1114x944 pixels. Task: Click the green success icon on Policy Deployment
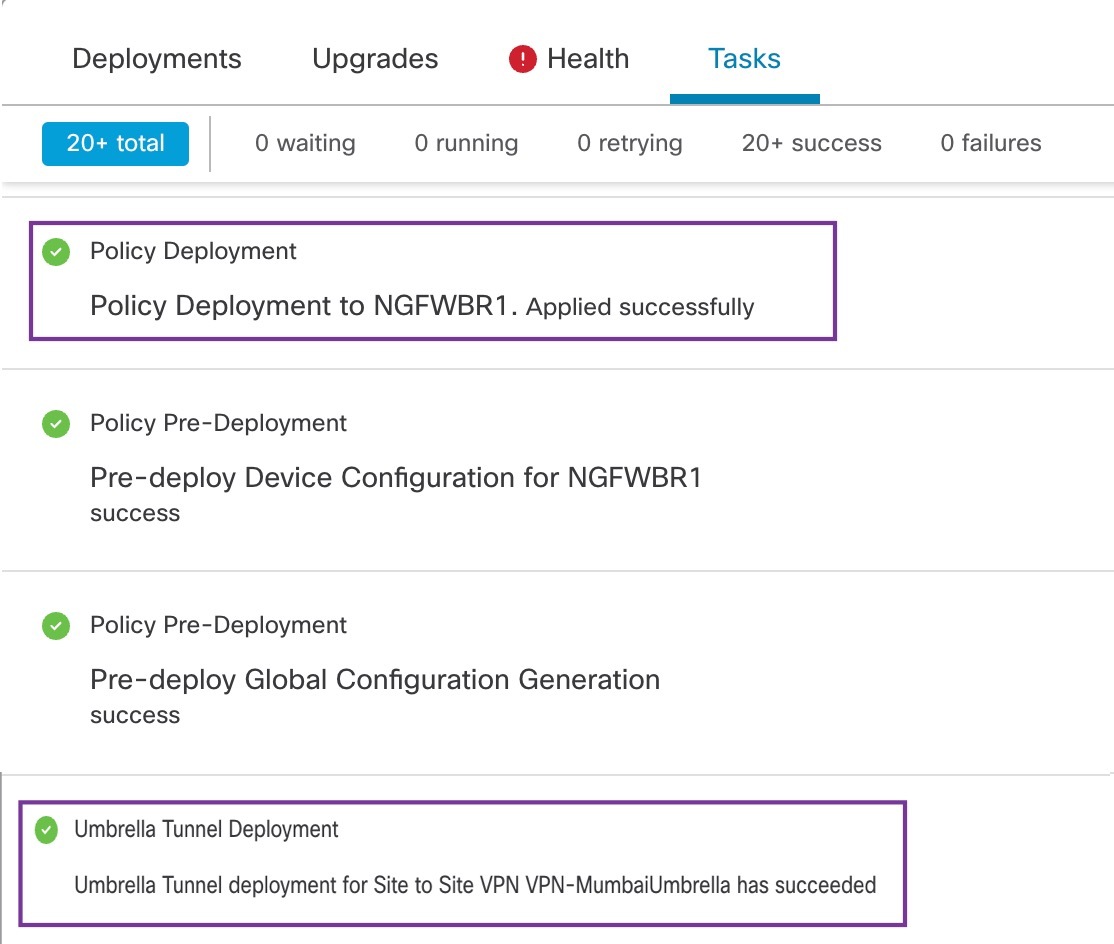pos(56,252)
